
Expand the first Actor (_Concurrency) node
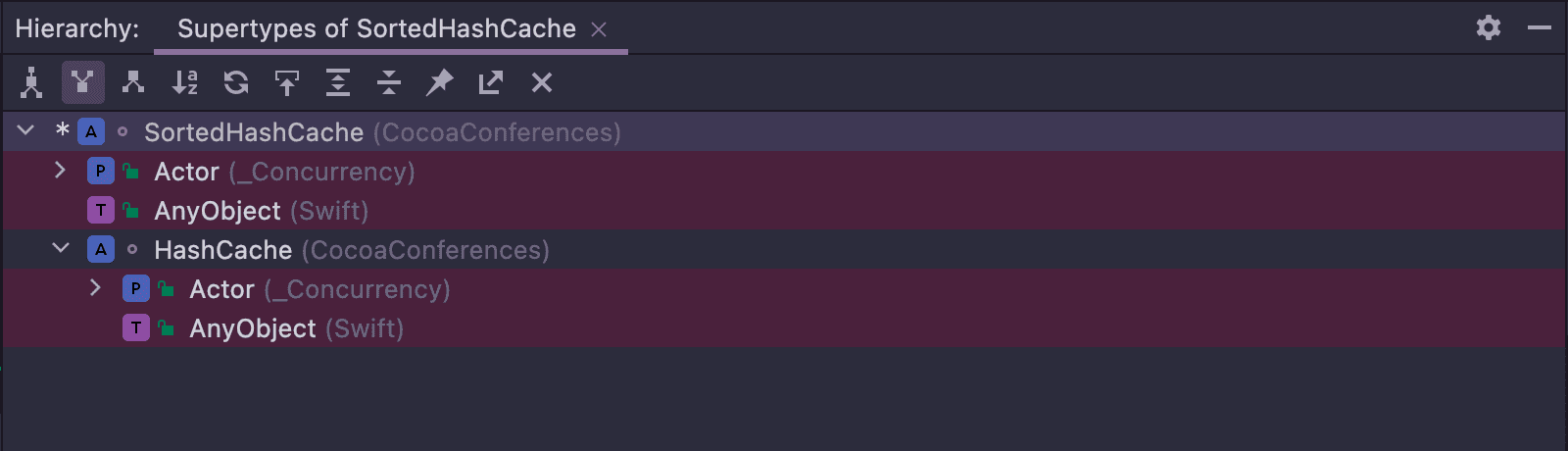click(x=61, y=171)
